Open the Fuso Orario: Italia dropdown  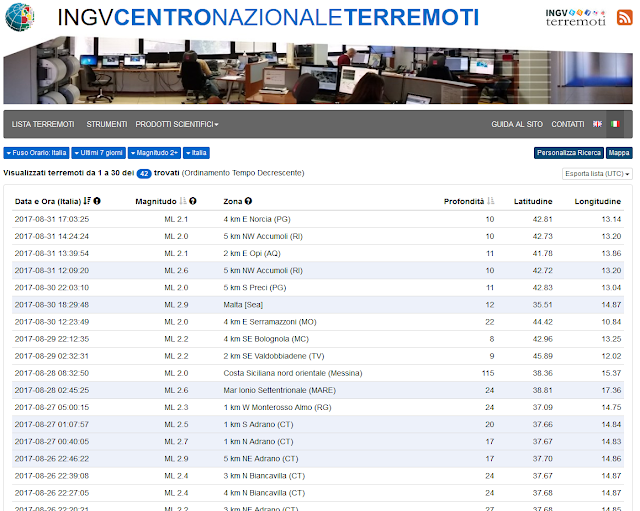pyautogui.click(x=36, y=153)
